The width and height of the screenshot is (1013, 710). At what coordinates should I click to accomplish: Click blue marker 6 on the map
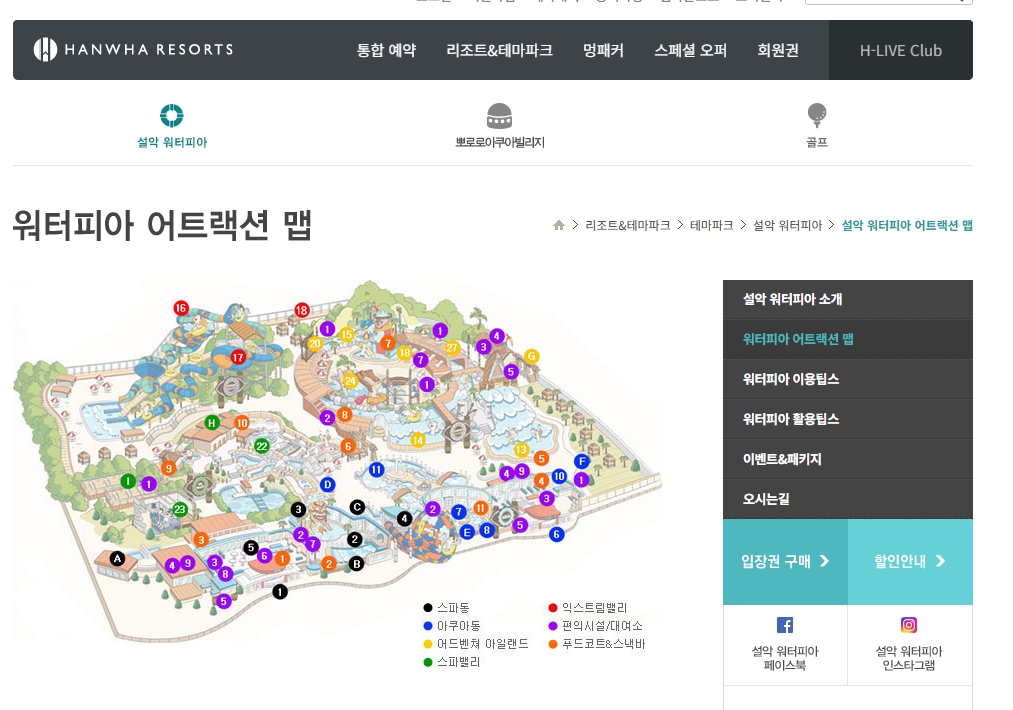pos(556,534)
